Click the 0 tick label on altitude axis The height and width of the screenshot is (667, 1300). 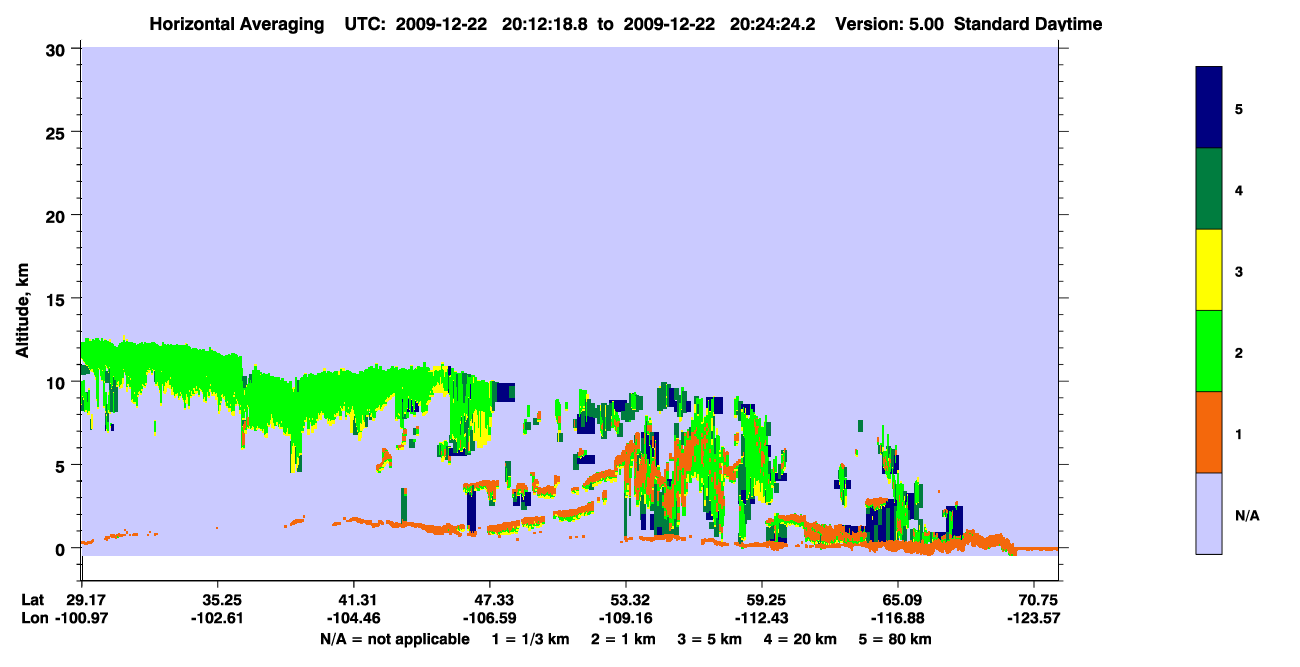coord(63,548)
